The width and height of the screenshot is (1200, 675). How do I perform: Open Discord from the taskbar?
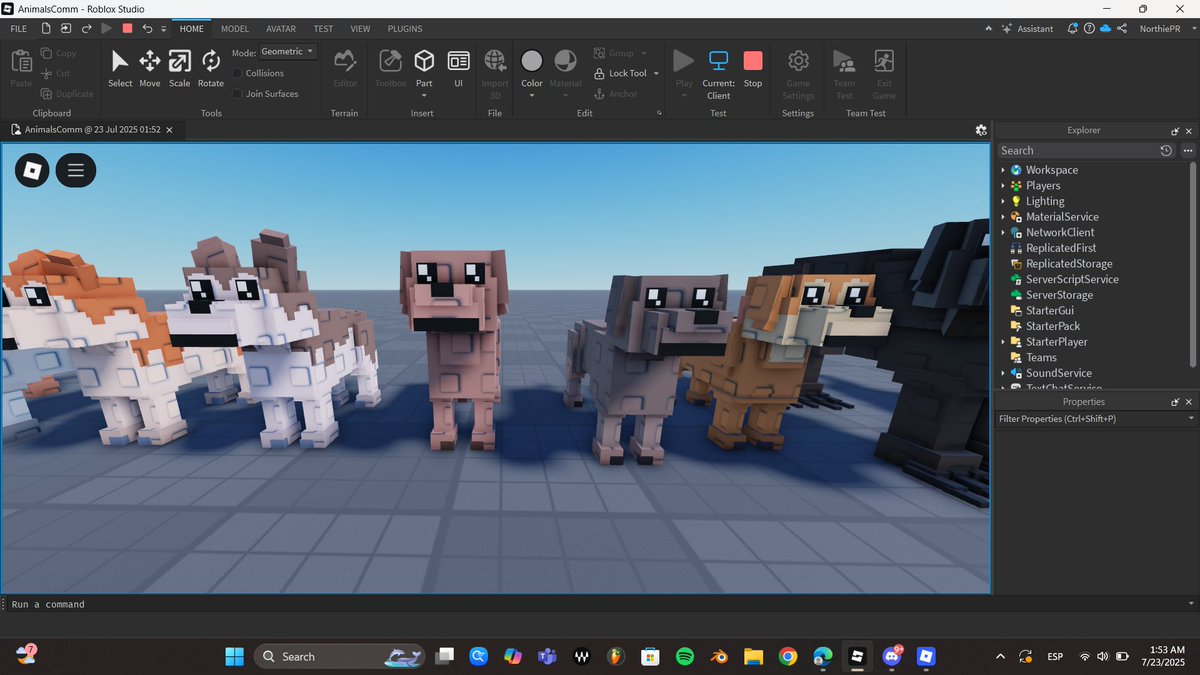click(892, 656)
